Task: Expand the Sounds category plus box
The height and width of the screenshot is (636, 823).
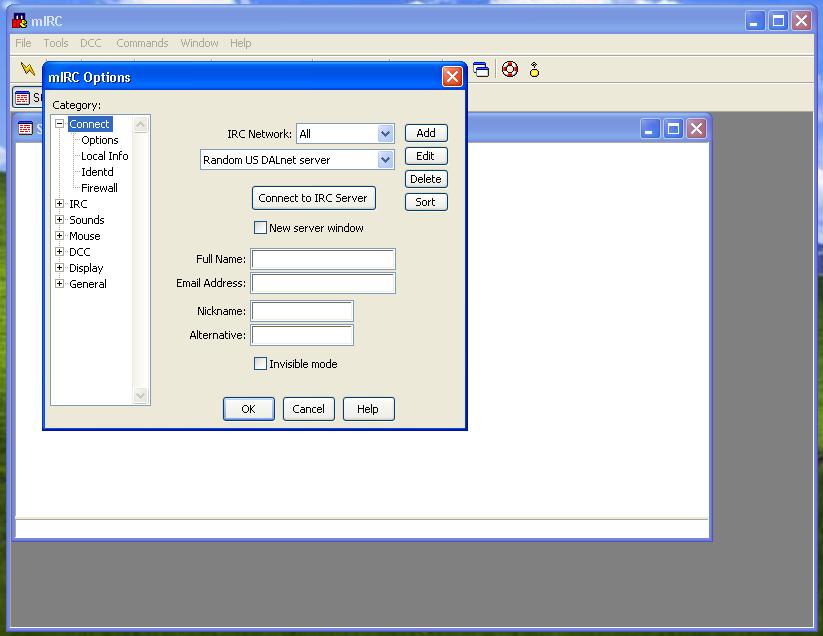Action: (60, 219)
